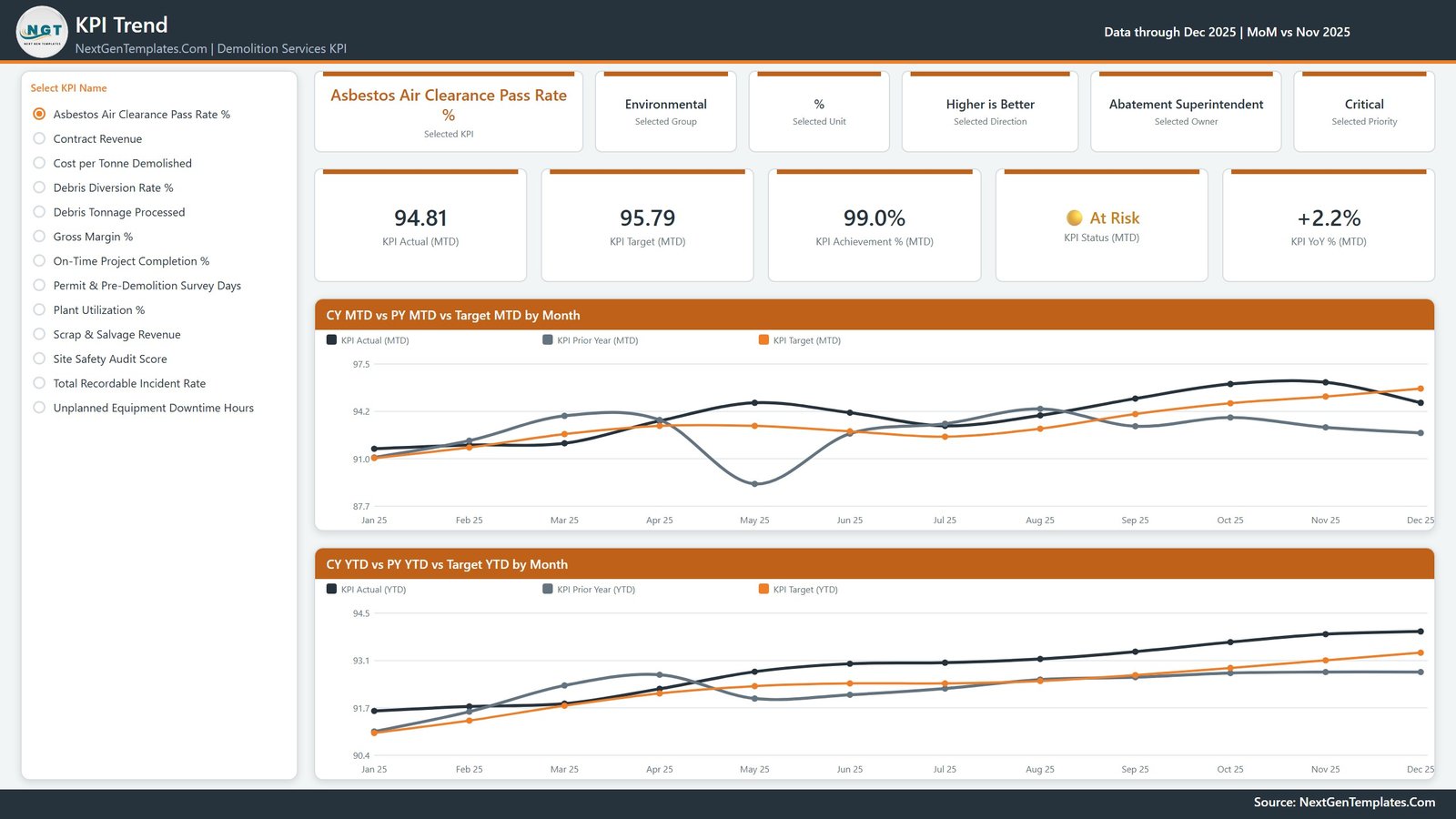Select Permit & Pre-Demolition Survey Days
Viewport: 1456px width, 819px height.
pyautogui.click(x=39, y=285)
